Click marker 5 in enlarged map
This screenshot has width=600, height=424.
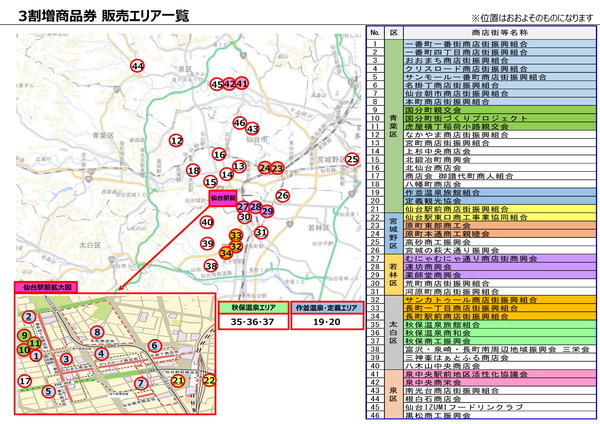click(x=48, y=391)
